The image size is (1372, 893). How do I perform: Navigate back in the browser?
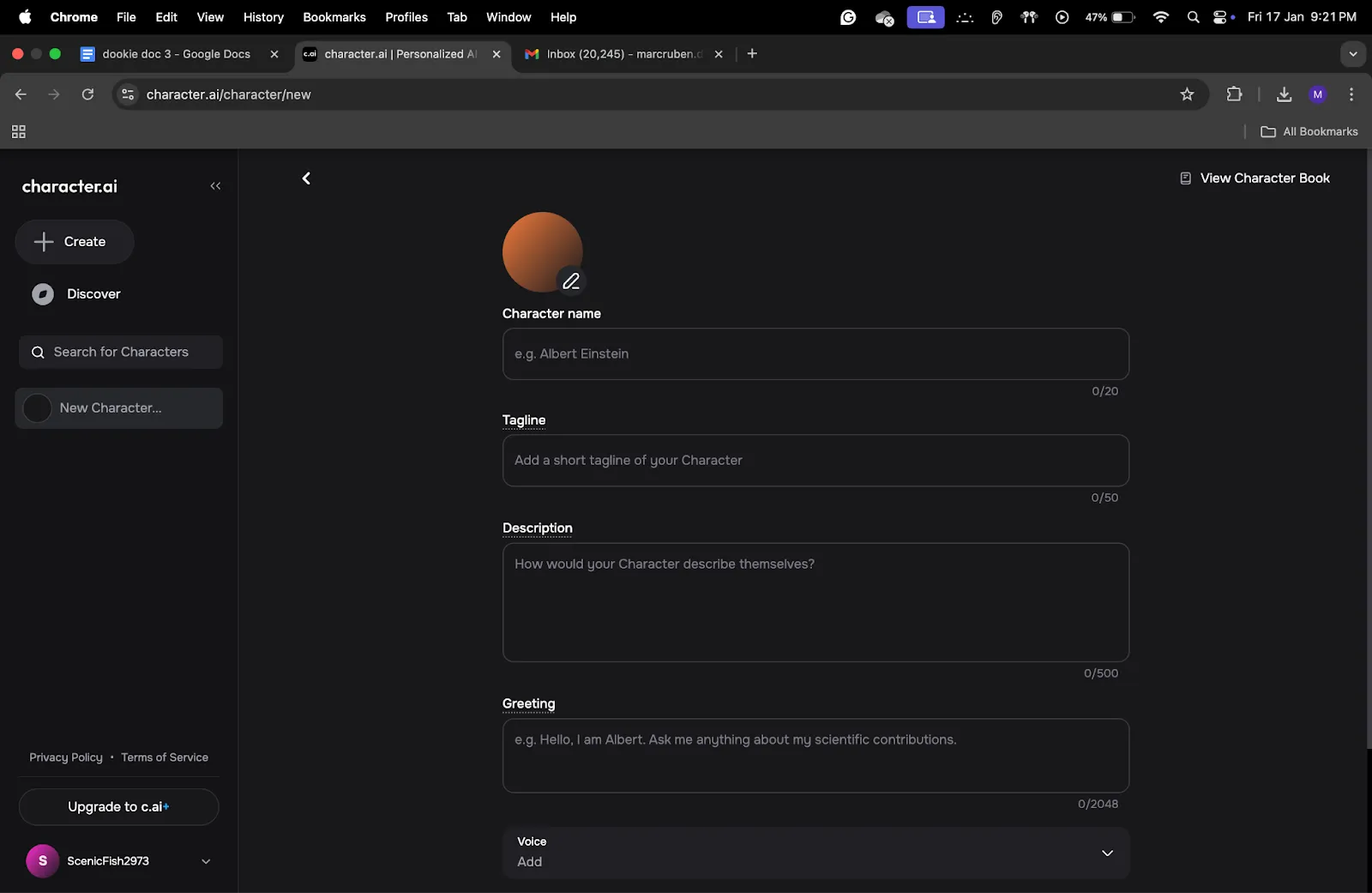pos(21,94)
